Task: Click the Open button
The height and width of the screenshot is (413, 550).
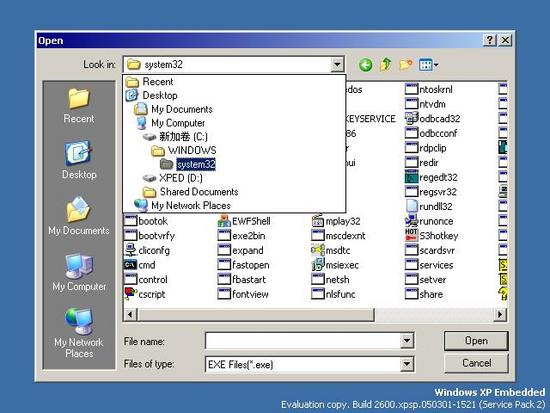Action: point(476,341)
